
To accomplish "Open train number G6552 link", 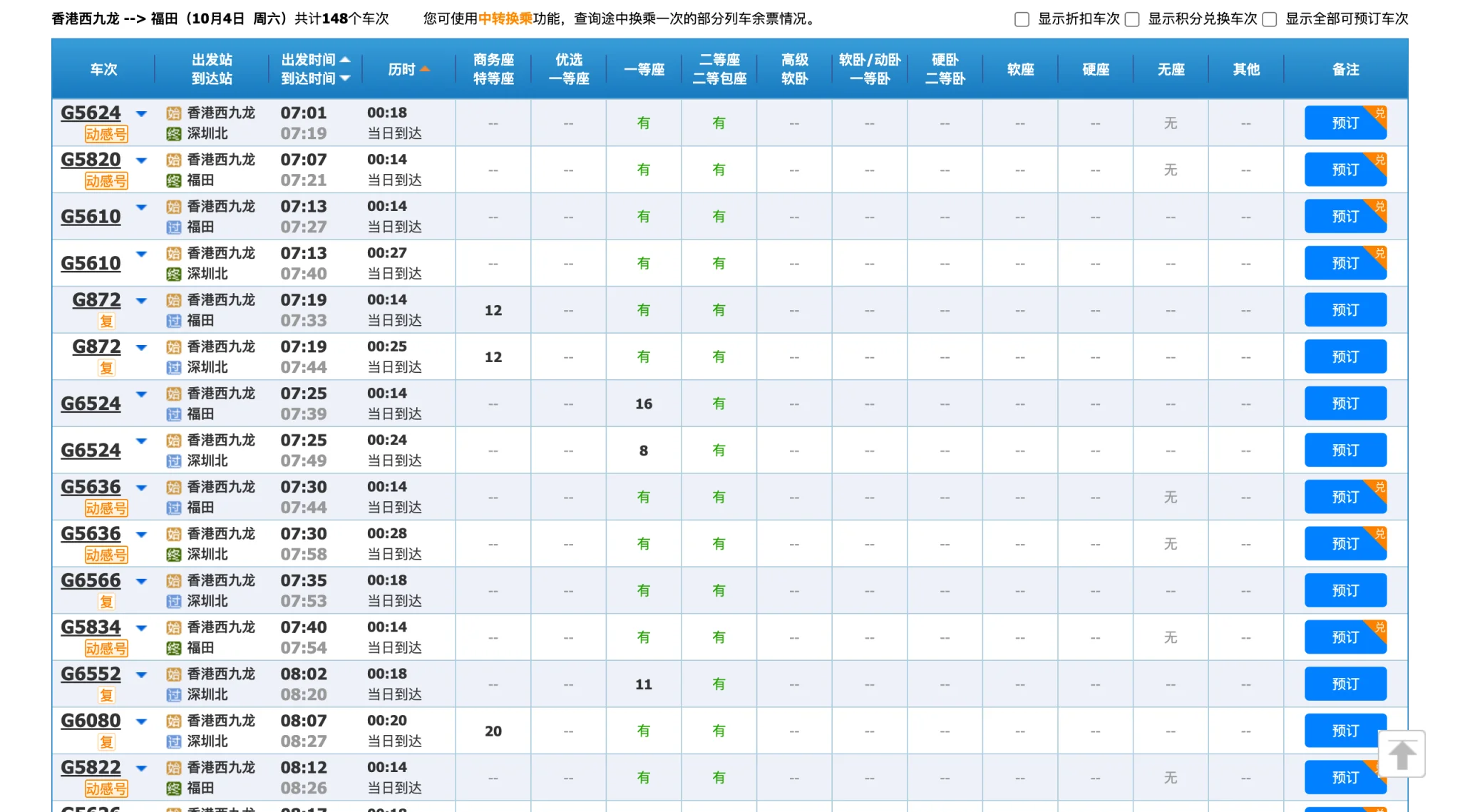I will coord(91,674).
